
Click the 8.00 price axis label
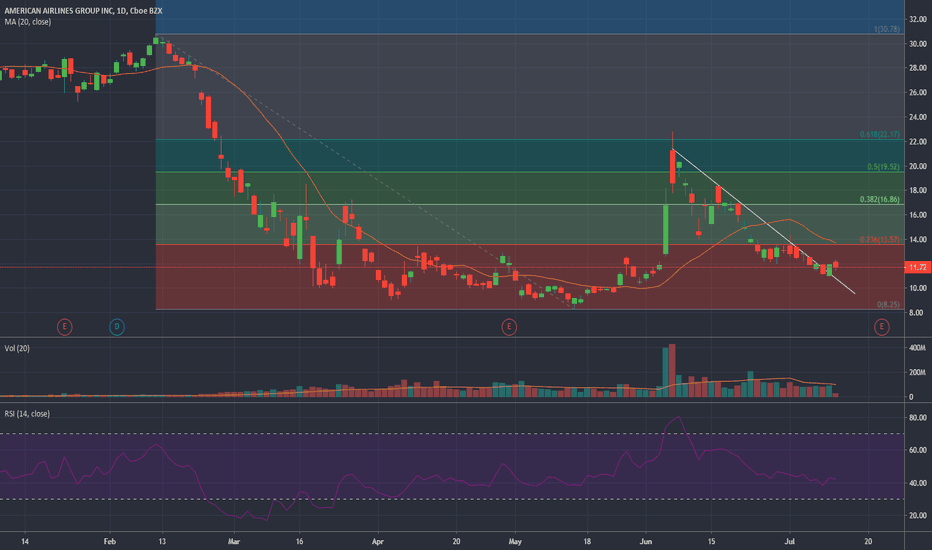pos(918,313)
